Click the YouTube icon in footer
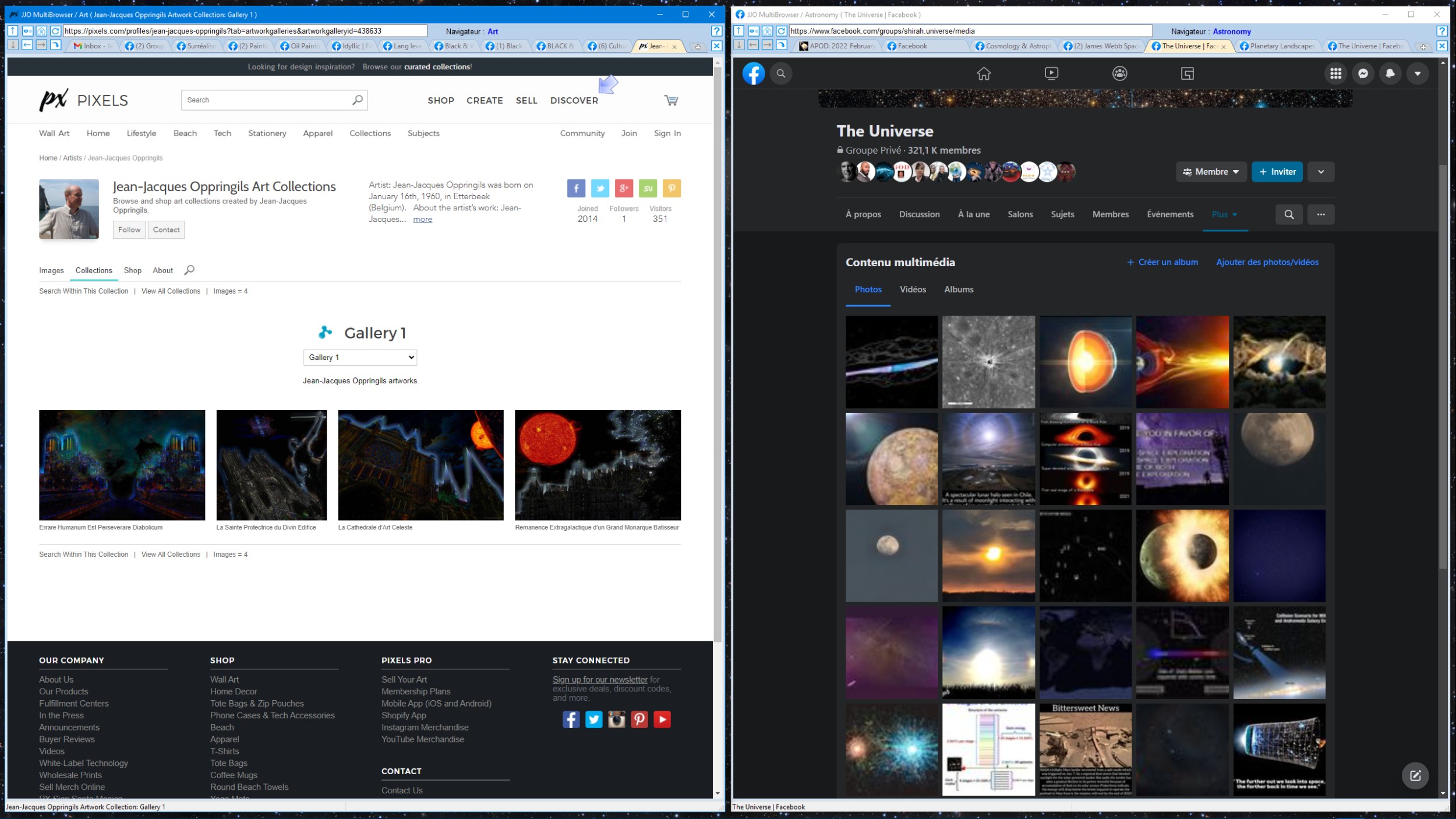Image resolution: width=1456 pixels, height=819 pixels. click(662, 719)
